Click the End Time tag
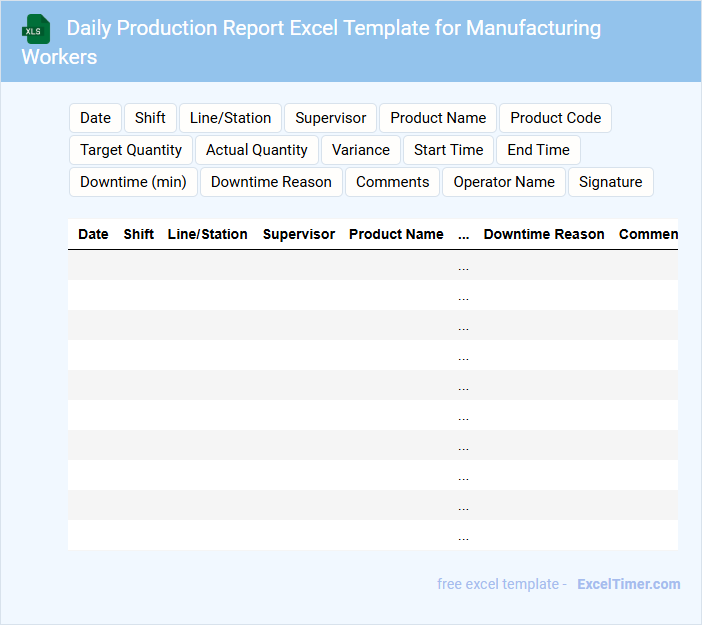702x625 pixels. (538, 150)
